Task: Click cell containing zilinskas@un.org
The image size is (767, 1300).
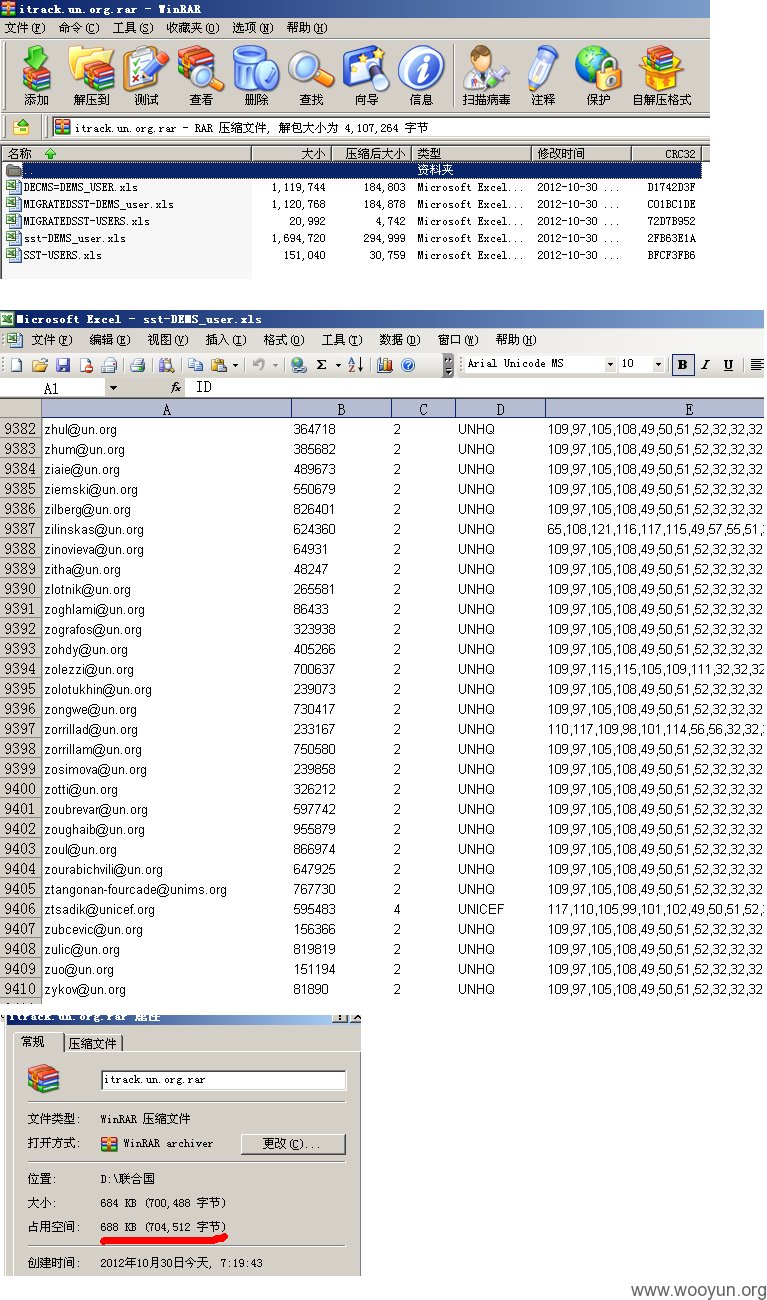Action: coord(166,529)
